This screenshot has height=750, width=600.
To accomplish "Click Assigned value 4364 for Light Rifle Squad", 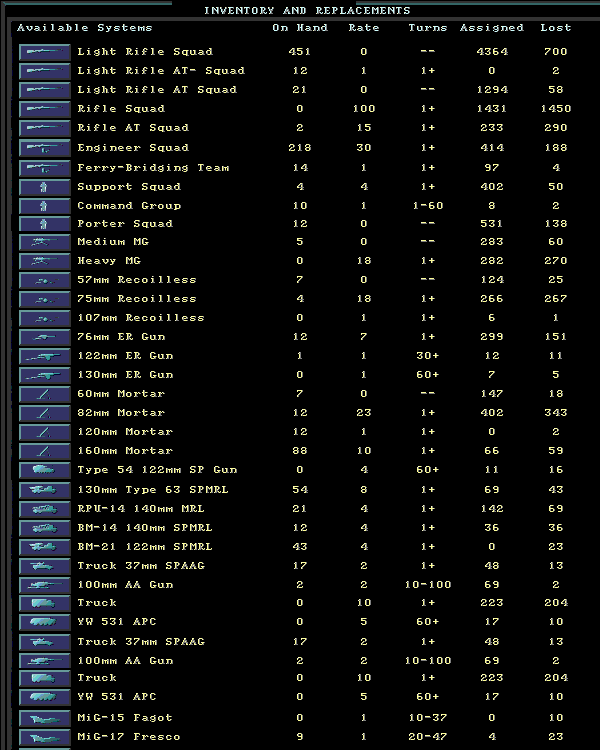I will (492, 51).
